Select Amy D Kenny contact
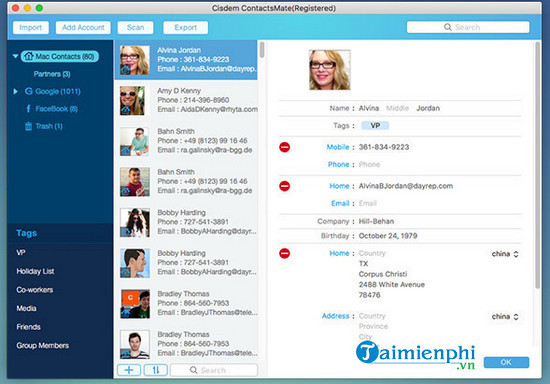Screen dimensions: 550x384 pos(186,100)
